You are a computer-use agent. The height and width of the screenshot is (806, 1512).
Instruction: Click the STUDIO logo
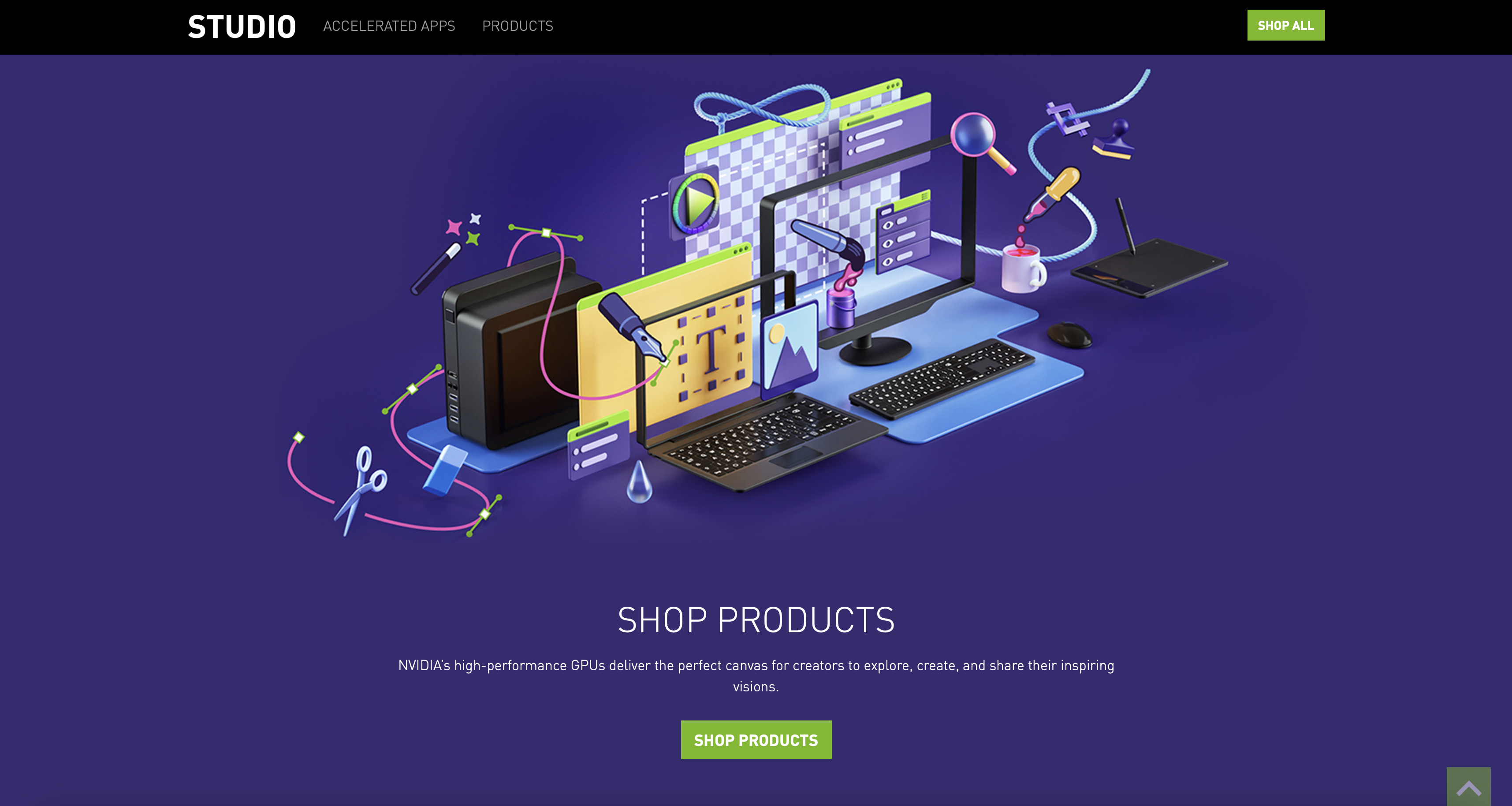click(x=242, y=27)
